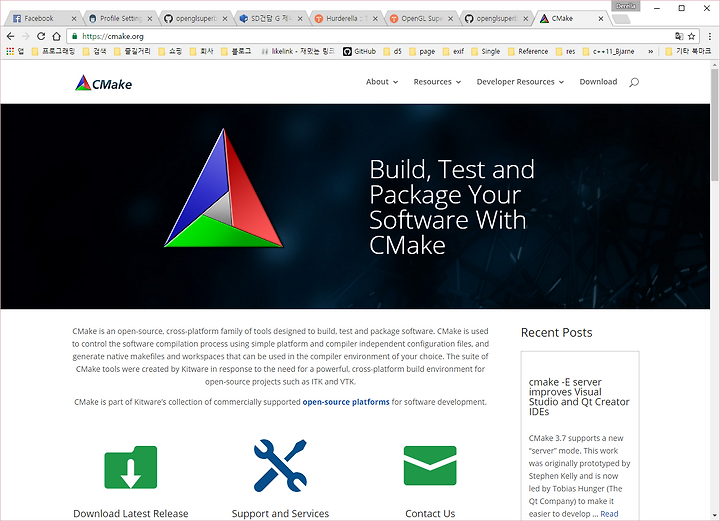Open the likelink bookmark
720x521 pixels.
point(297,51)
